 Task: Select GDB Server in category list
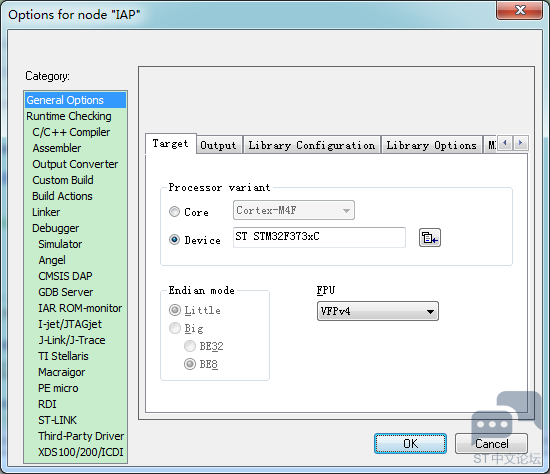coord(75,292)
